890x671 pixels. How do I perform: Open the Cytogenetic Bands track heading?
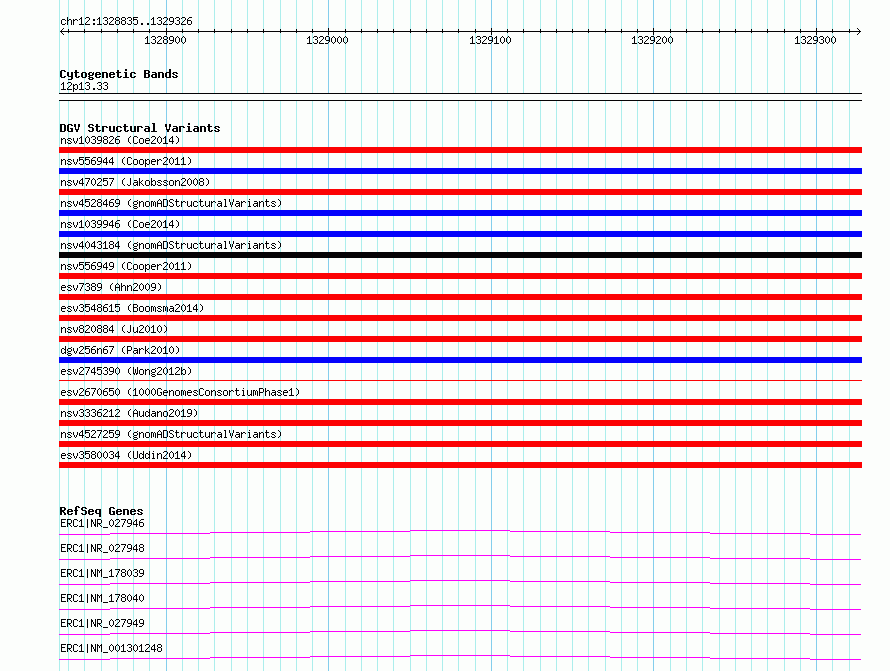[x=119, y=74]
